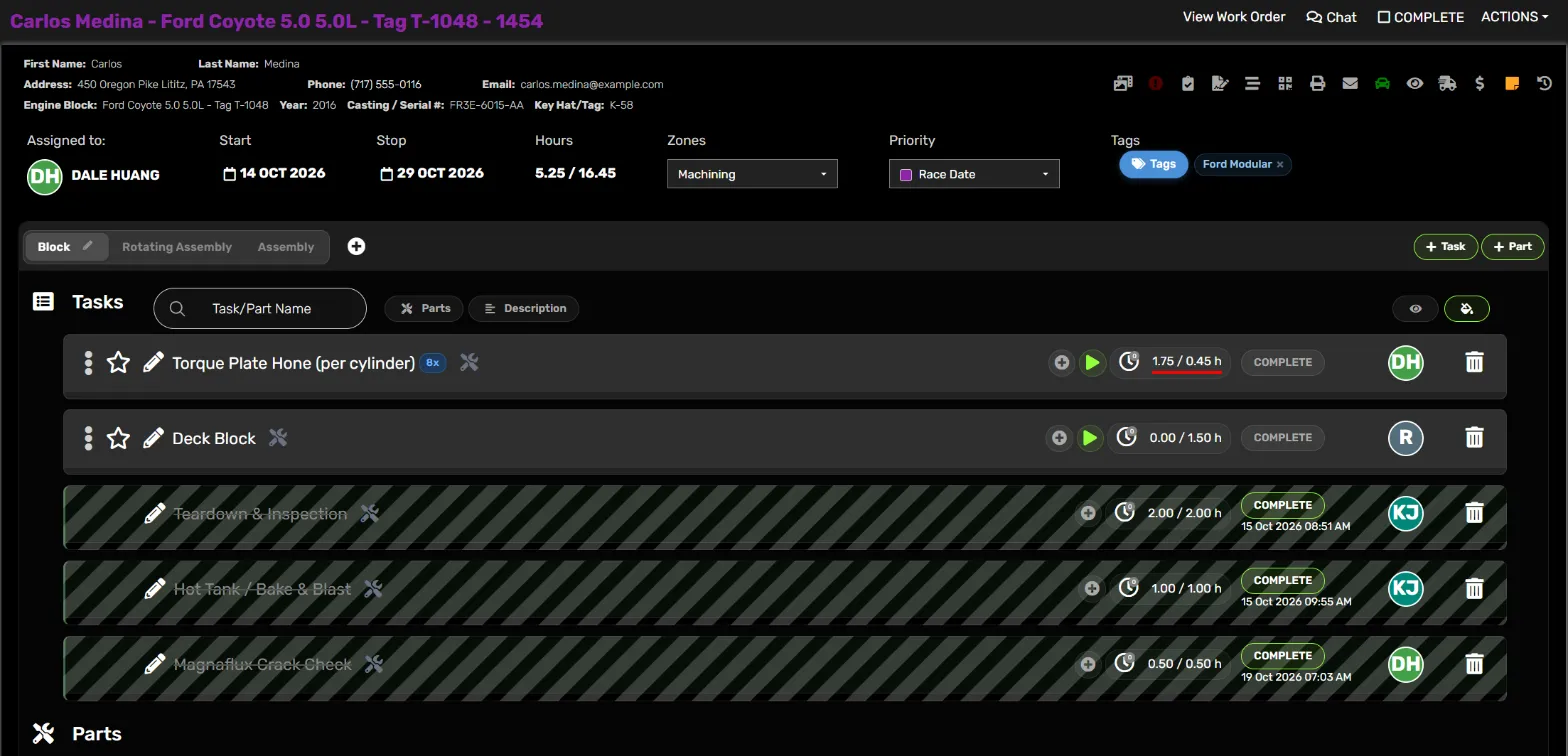Toggle the paint bucket fill button

pos(1467,309)
